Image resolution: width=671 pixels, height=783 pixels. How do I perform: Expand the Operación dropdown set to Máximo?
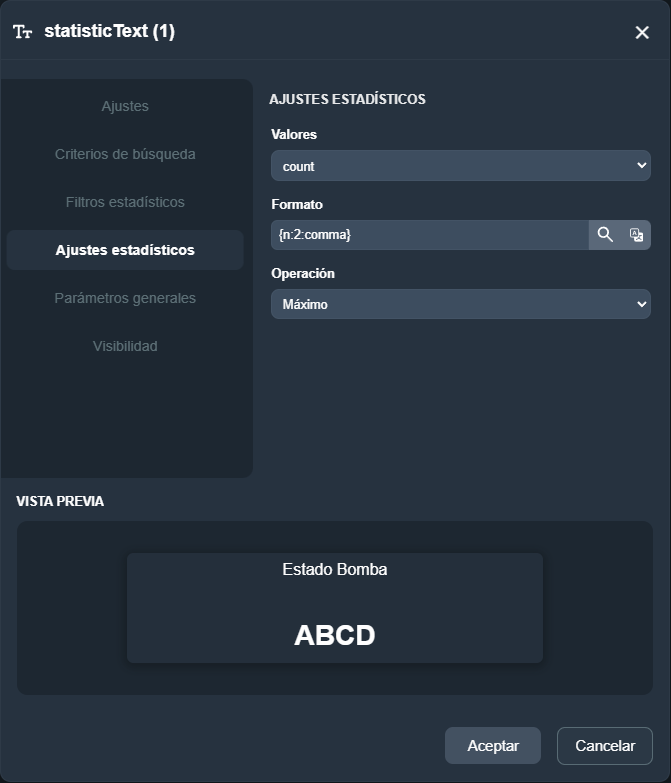460,304
